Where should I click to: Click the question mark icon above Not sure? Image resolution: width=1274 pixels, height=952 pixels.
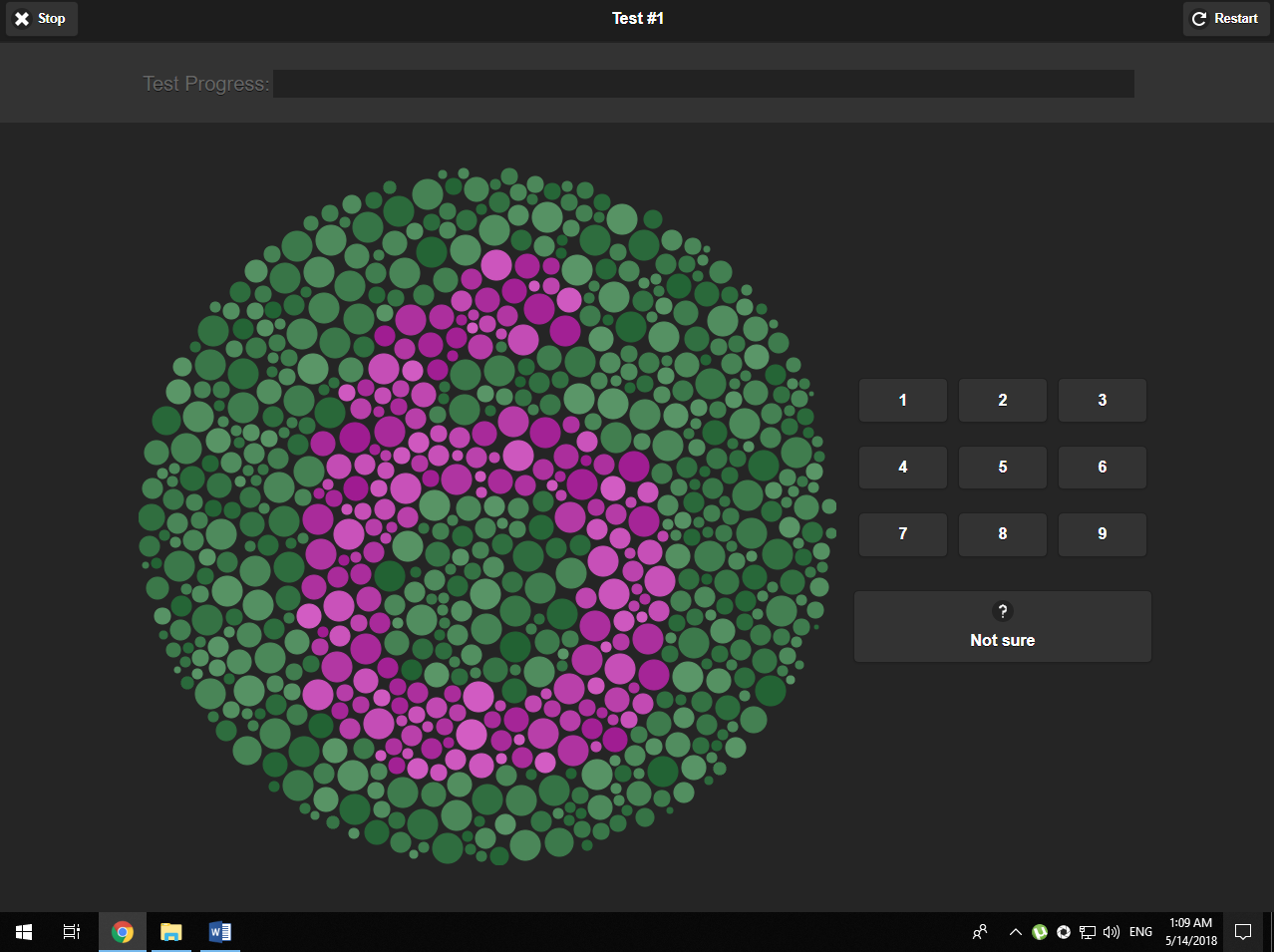click(x=1002, y=611)
